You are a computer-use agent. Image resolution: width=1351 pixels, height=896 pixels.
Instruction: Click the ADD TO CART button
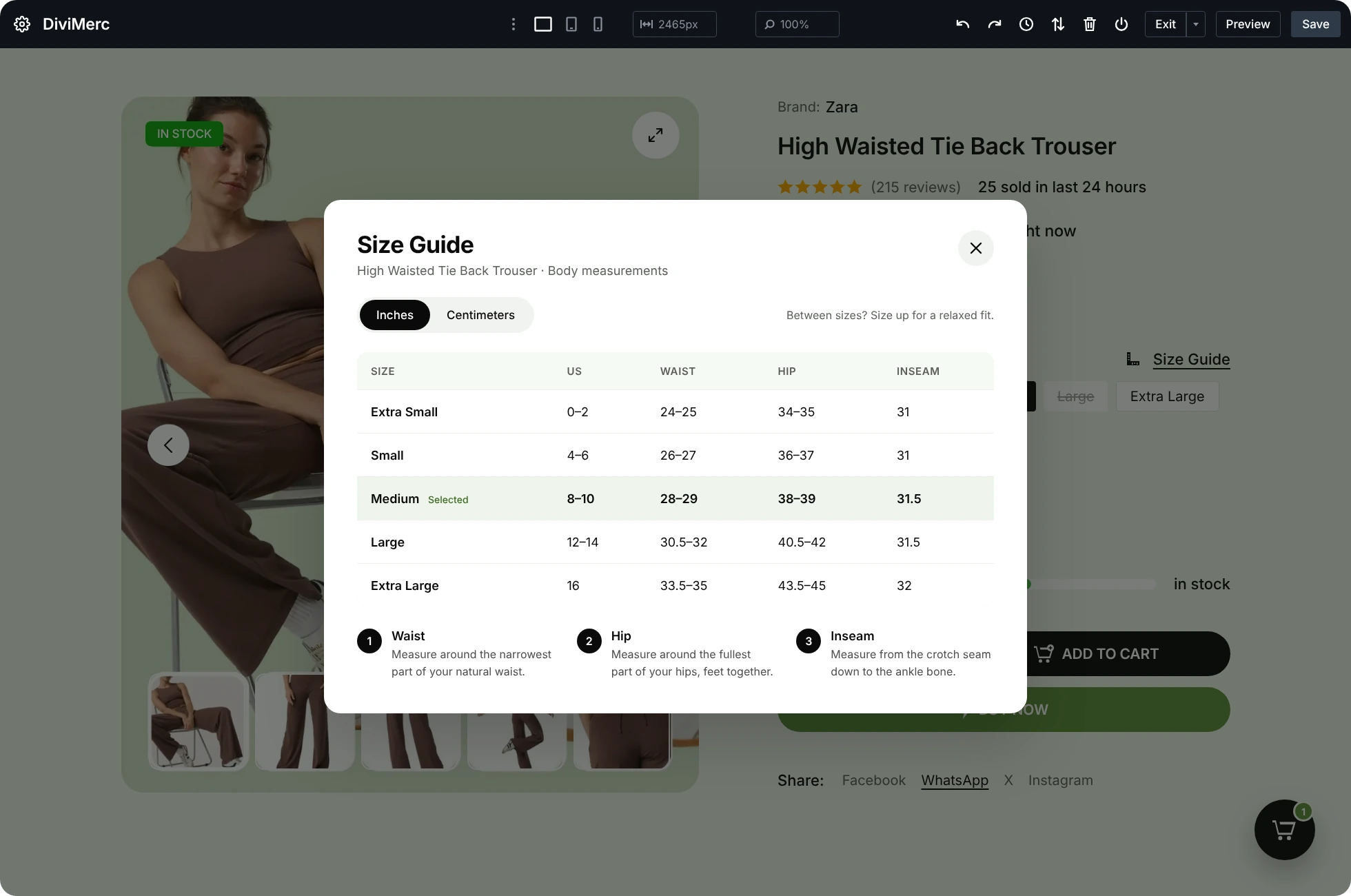pyautogui.click(x=1128, y=653)
